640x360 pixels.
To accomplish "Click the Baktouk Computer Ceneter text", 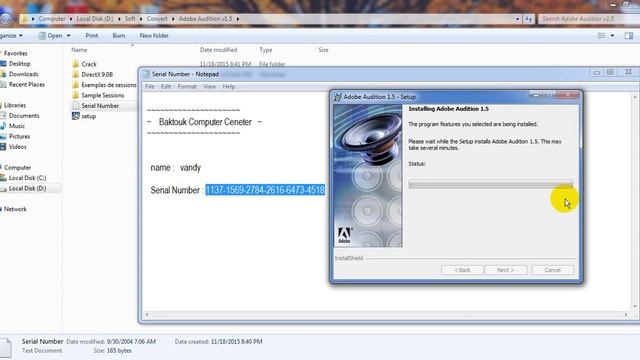I will point(205,122).
